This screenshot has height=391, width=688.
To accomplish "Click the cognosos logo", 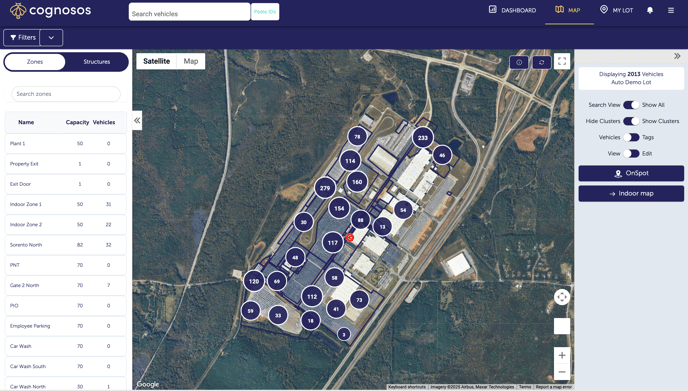I will [50, 11].
